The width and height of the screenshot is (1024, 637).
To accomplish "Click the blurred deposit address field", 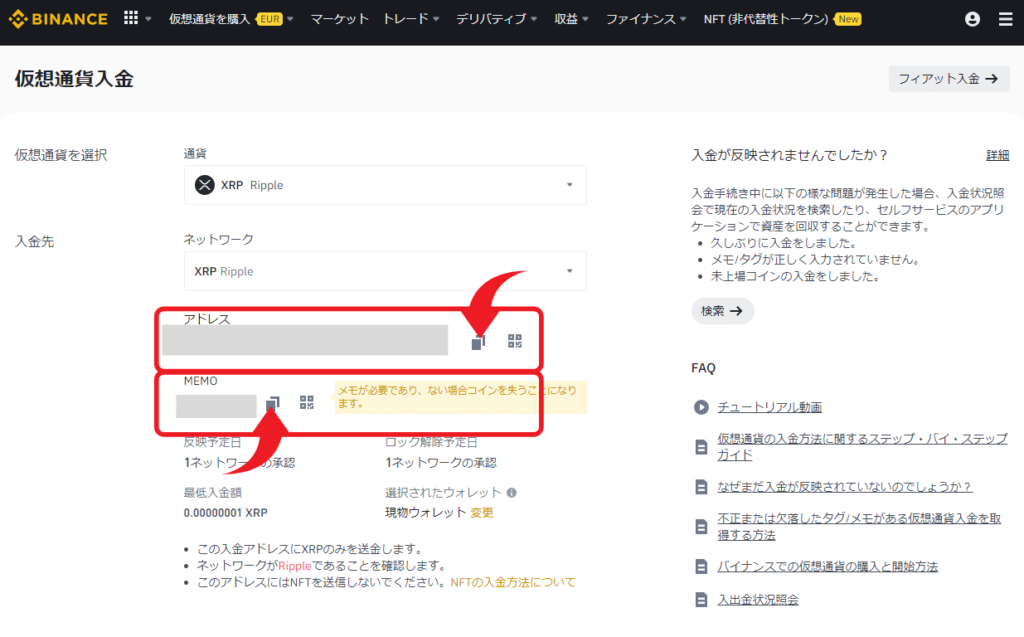I will click(x=305, y=340).
